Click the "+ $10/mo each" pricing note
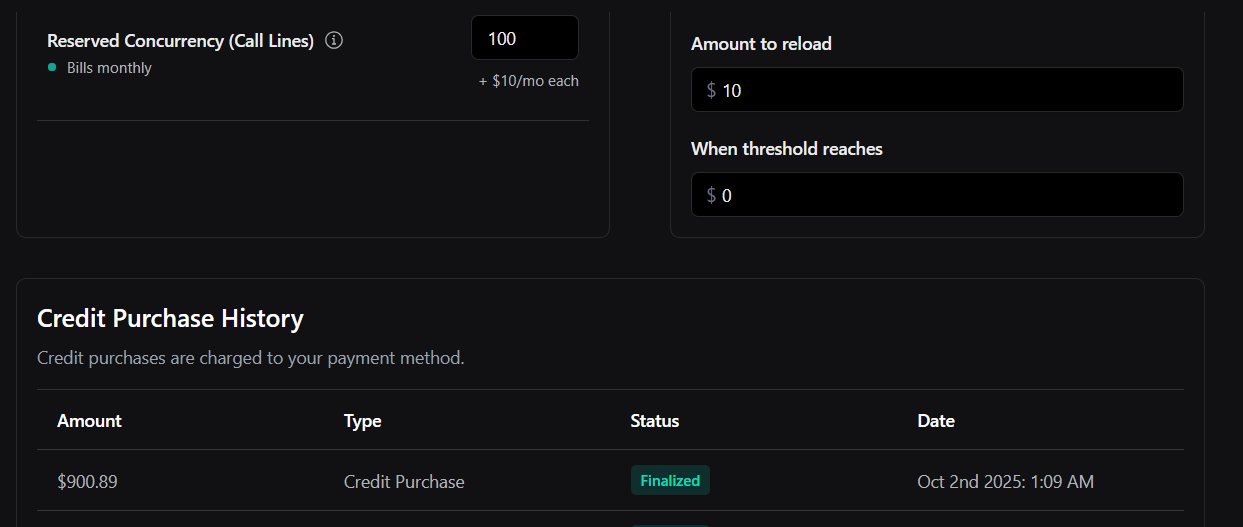1243x527 pixels. pyautogui.click(x=528, y=81)
